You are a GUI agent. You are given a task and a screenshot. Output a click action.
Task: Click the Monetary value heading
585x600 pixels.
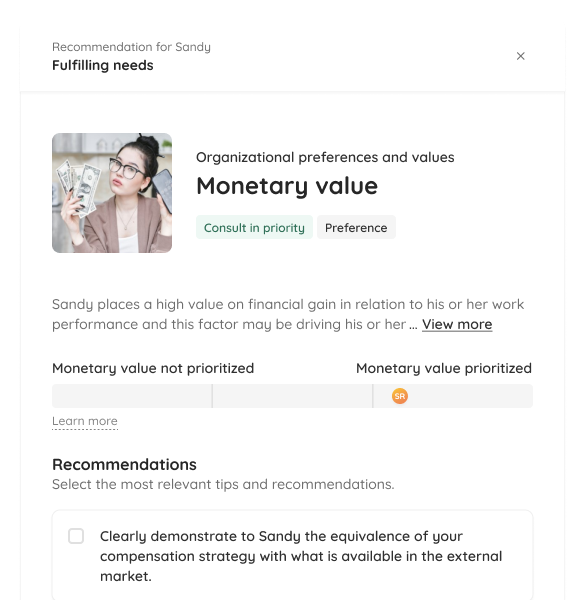[287, 186]
